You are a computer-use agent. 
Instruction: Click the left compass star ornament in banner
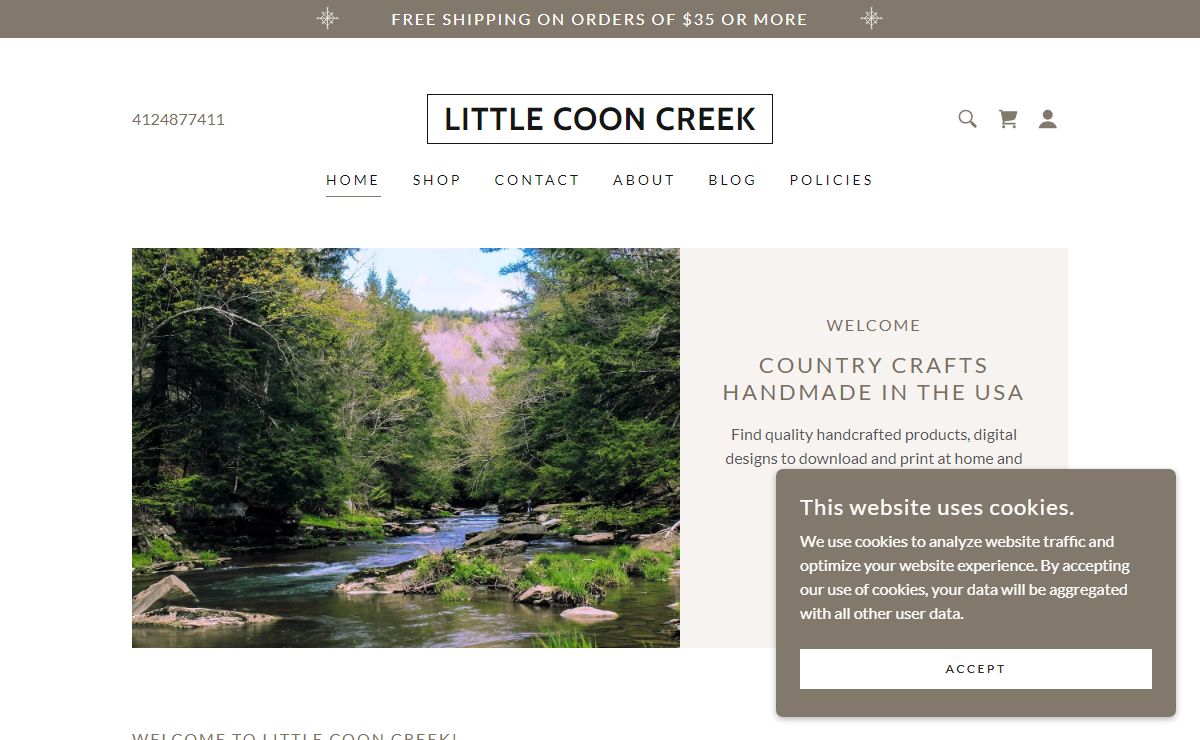tap(327, 18)
